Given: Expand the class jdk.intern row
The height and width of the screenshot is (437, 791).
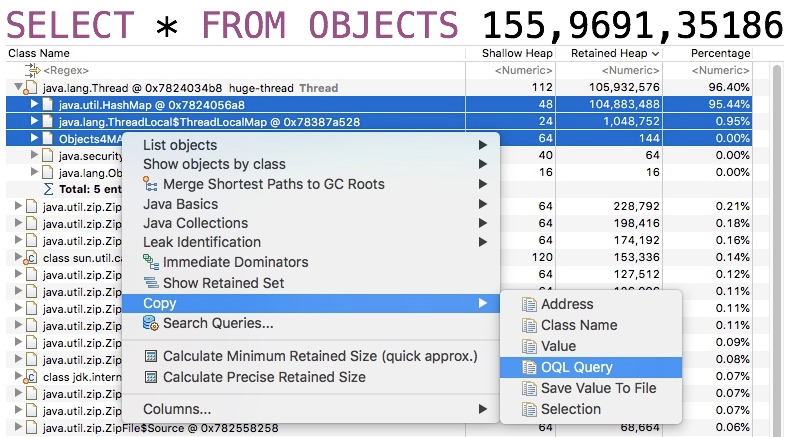Looking at the screenshot, I should click(18, 376).
